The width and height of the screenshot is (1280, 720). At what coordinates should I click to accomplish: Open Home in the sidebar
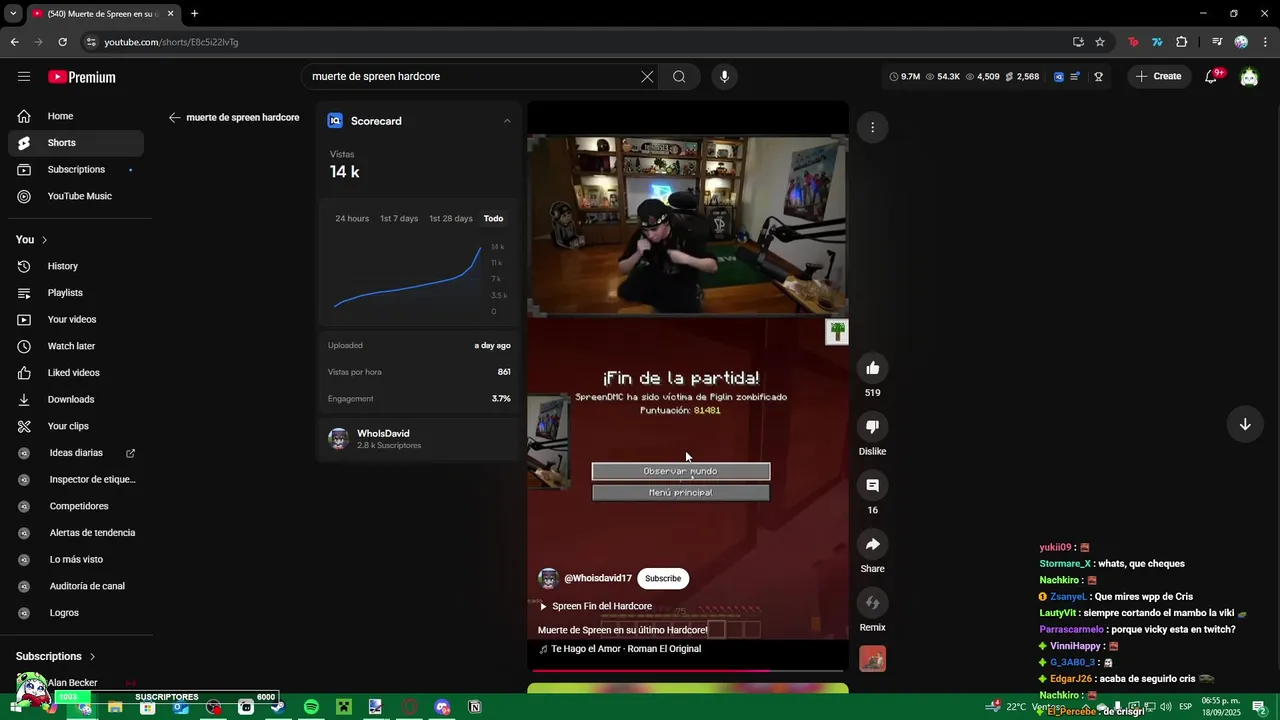76,116
